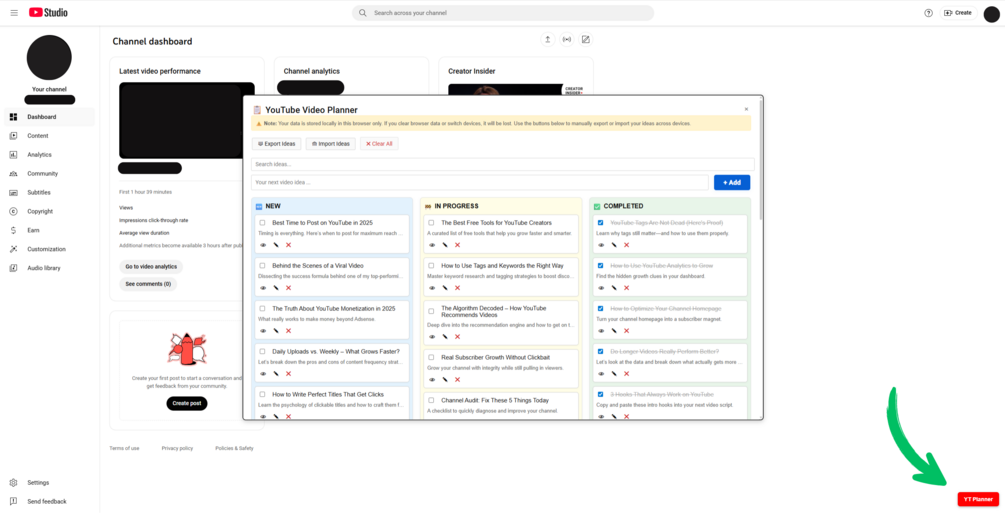
Task: Open Content in the sidebar
Action: (x=49, y=136)
